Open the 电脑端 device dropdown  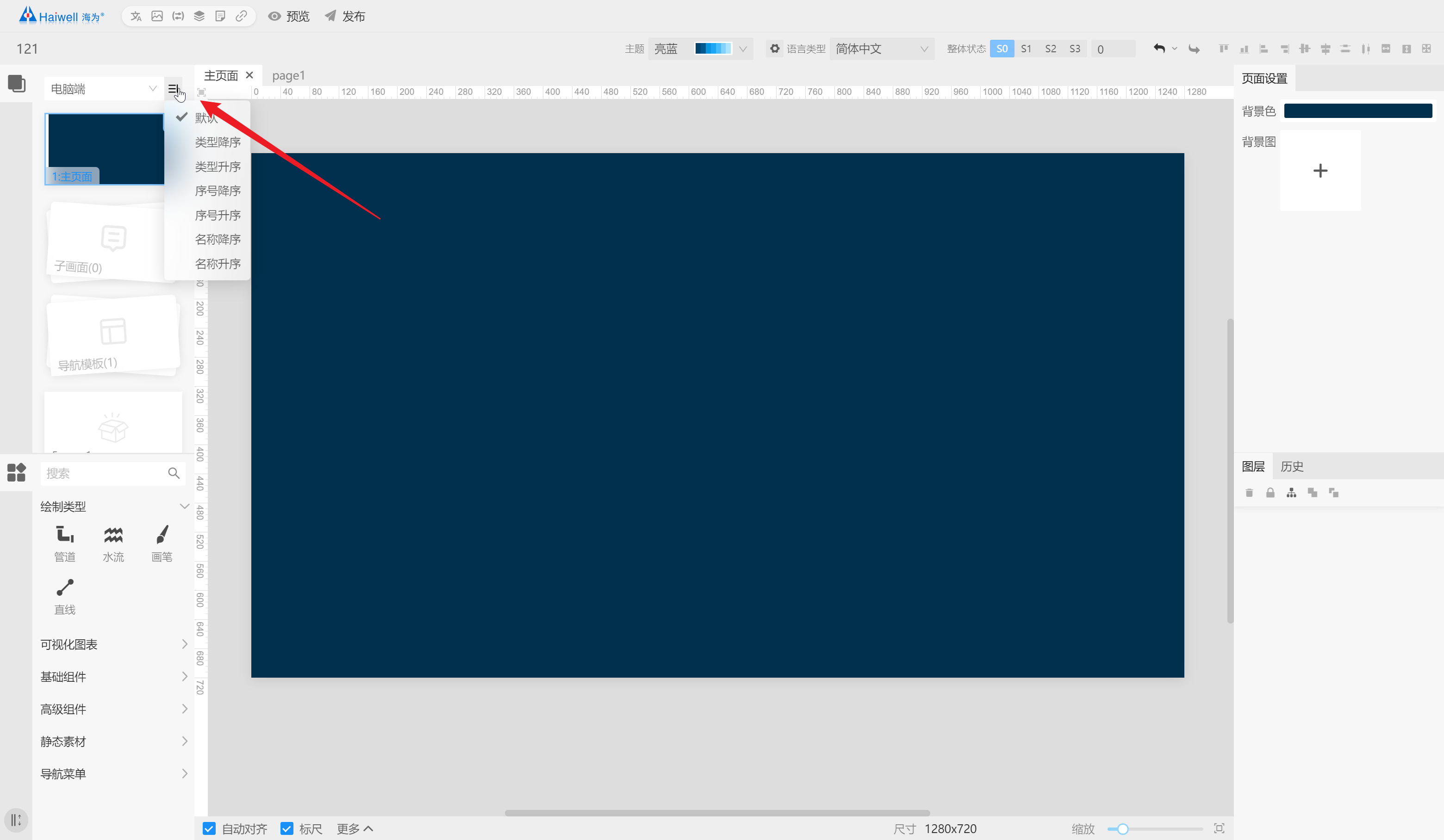click(x=104, y=89)
